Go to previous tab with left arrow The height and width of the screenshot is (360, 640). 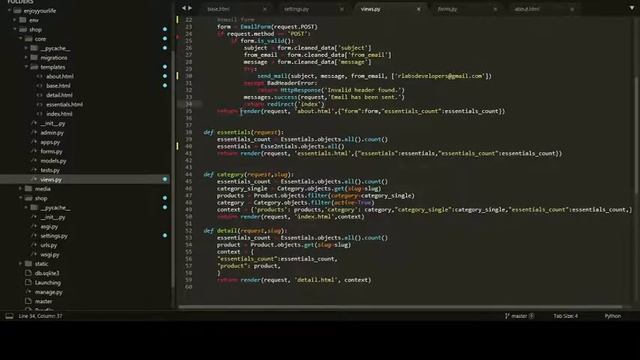coord(184,8)
